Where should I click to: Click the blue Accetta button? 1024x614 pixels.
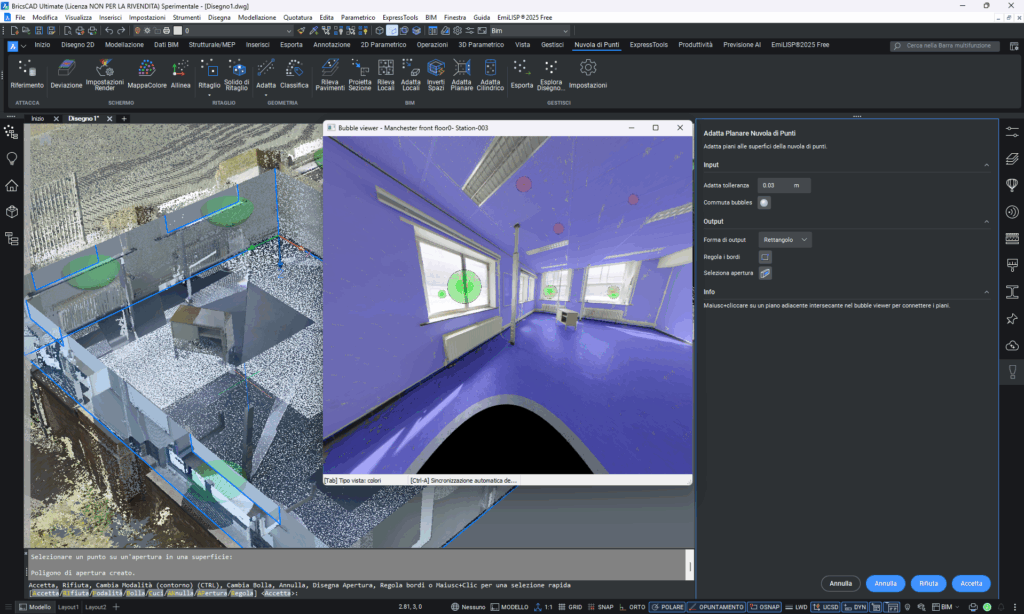[x=971, y=583]
